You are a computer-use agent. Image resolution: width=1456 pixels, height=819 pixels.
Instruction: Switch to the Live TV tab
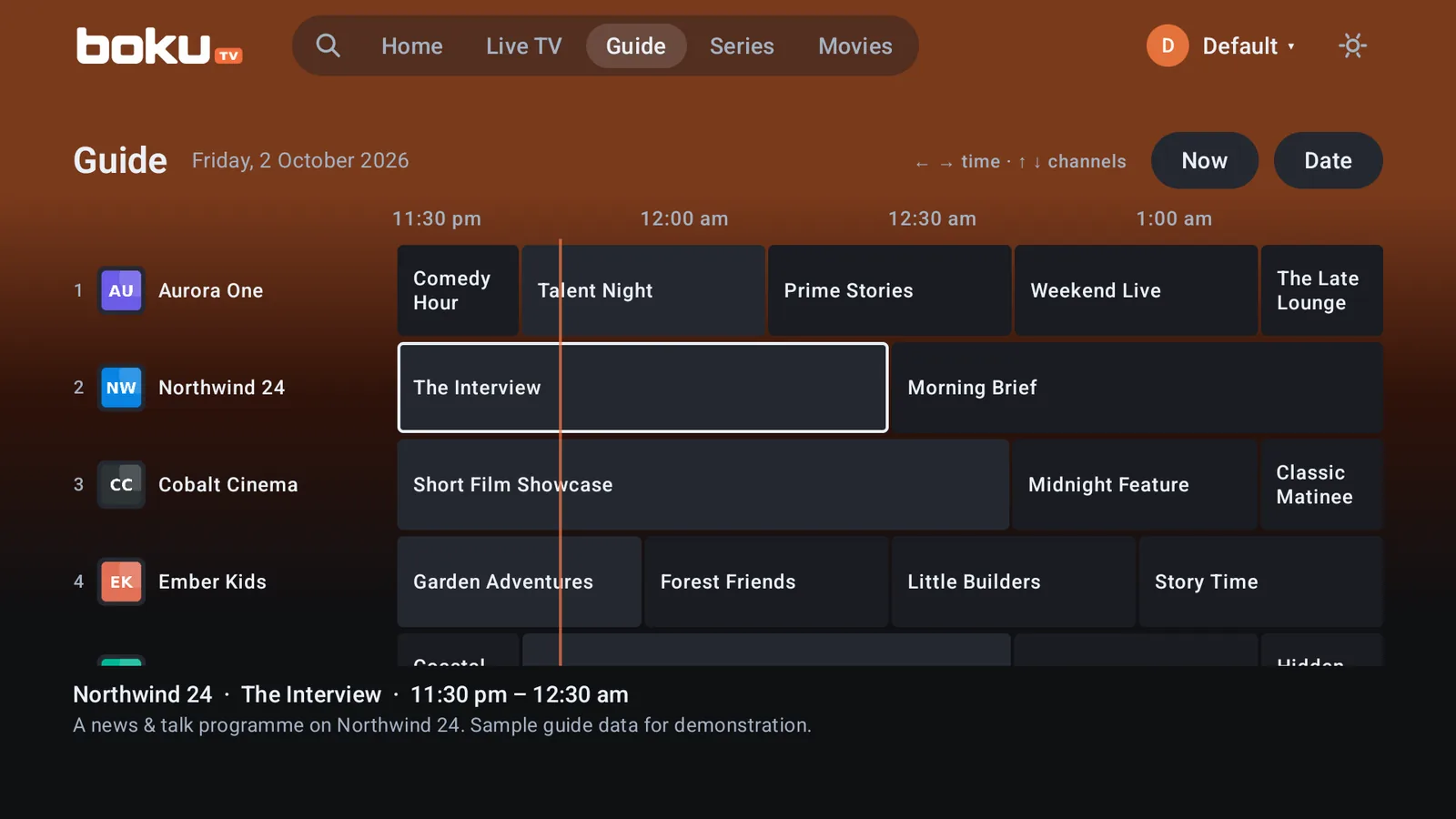tap(523, 45)
